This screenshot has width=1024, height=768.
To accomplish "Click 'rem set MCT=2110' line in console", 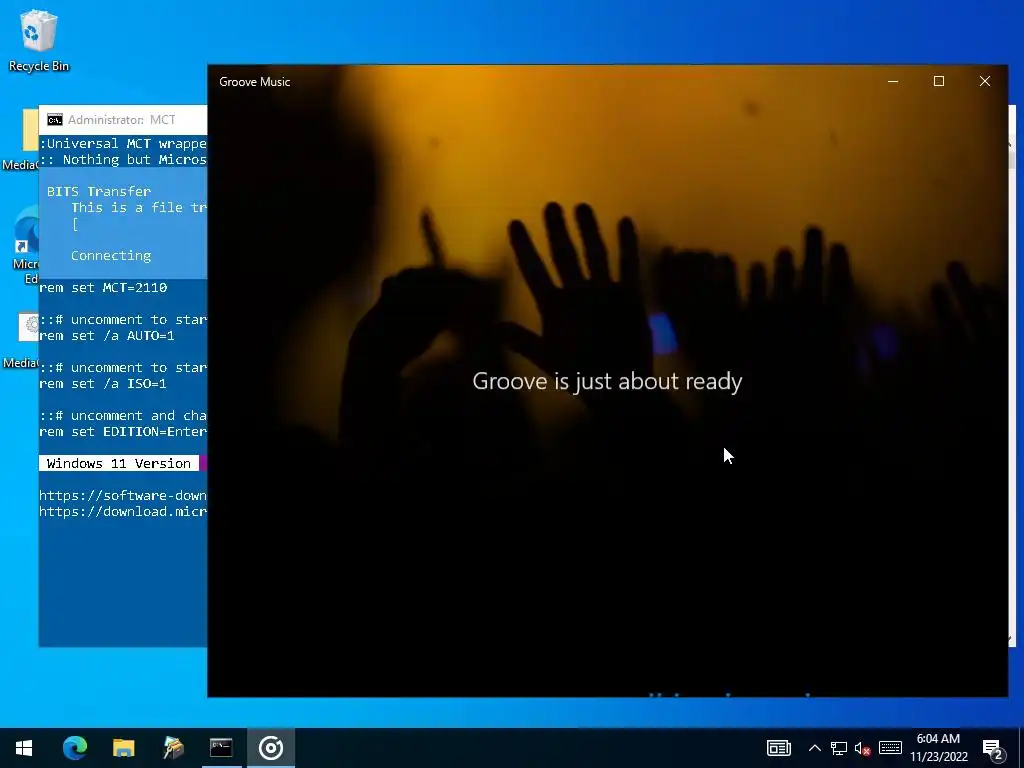I will coord(103,288).
